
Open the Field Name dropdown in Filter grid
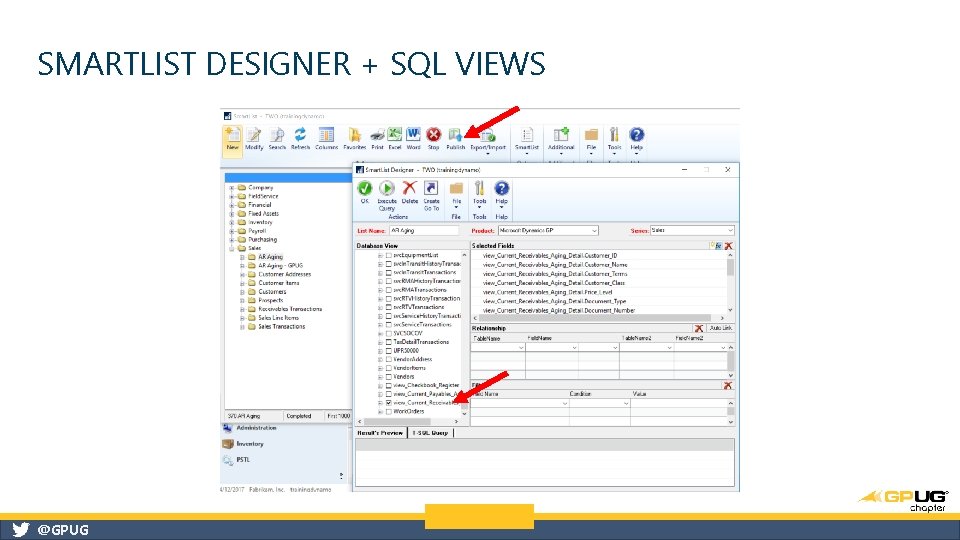(x=564, y=403)
